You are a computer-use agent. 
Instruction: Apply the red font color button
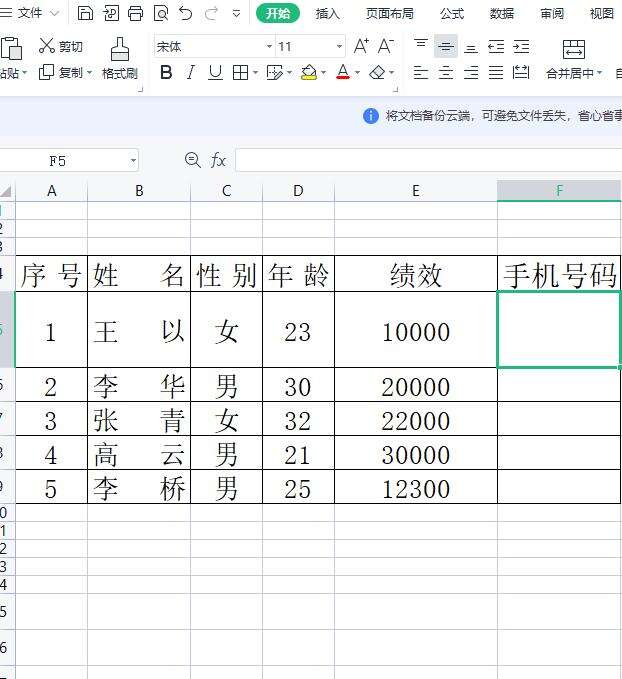pyautogui.click(x=343, y=72)
